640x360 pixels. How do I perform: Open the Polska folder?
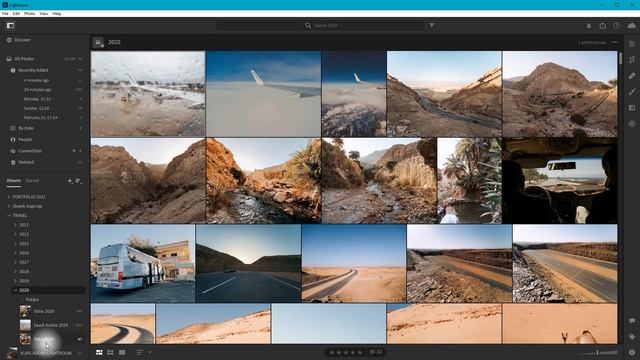pyautogui.click(x=32, y=300)
